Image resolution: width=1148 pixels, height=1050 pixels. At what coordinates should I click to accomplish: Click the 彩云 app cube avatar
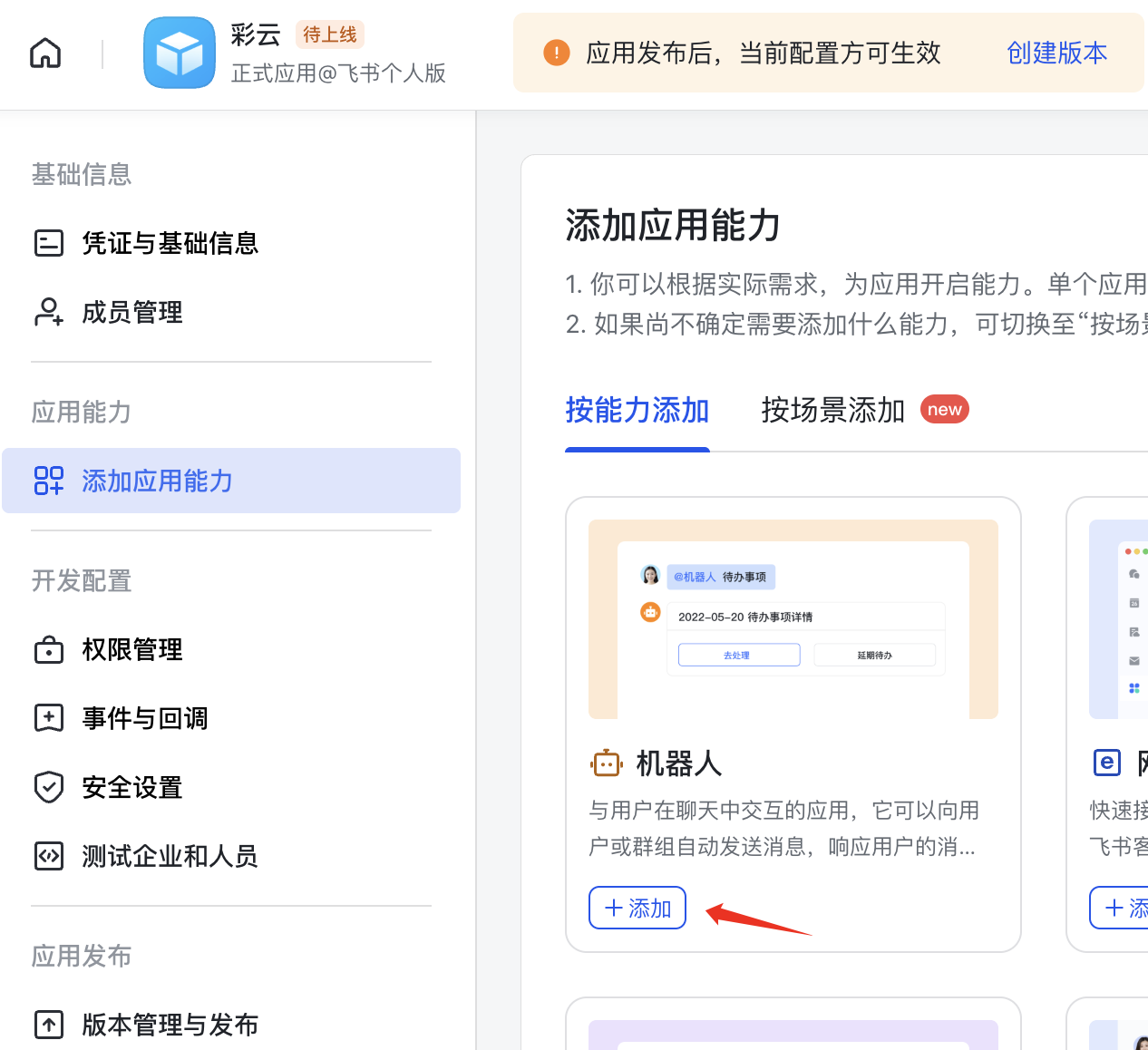pyautogui.click(x=179, y=52)
